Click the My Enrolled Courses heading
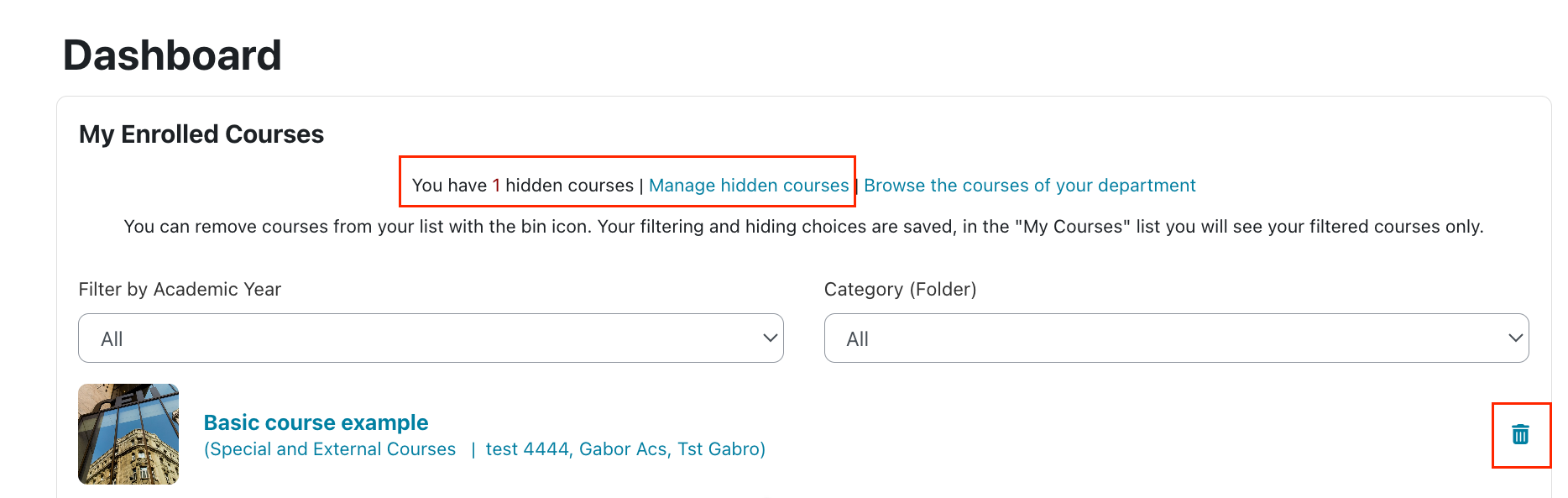The width and height of the screenshot is (1568, 498). coord(201,134)
